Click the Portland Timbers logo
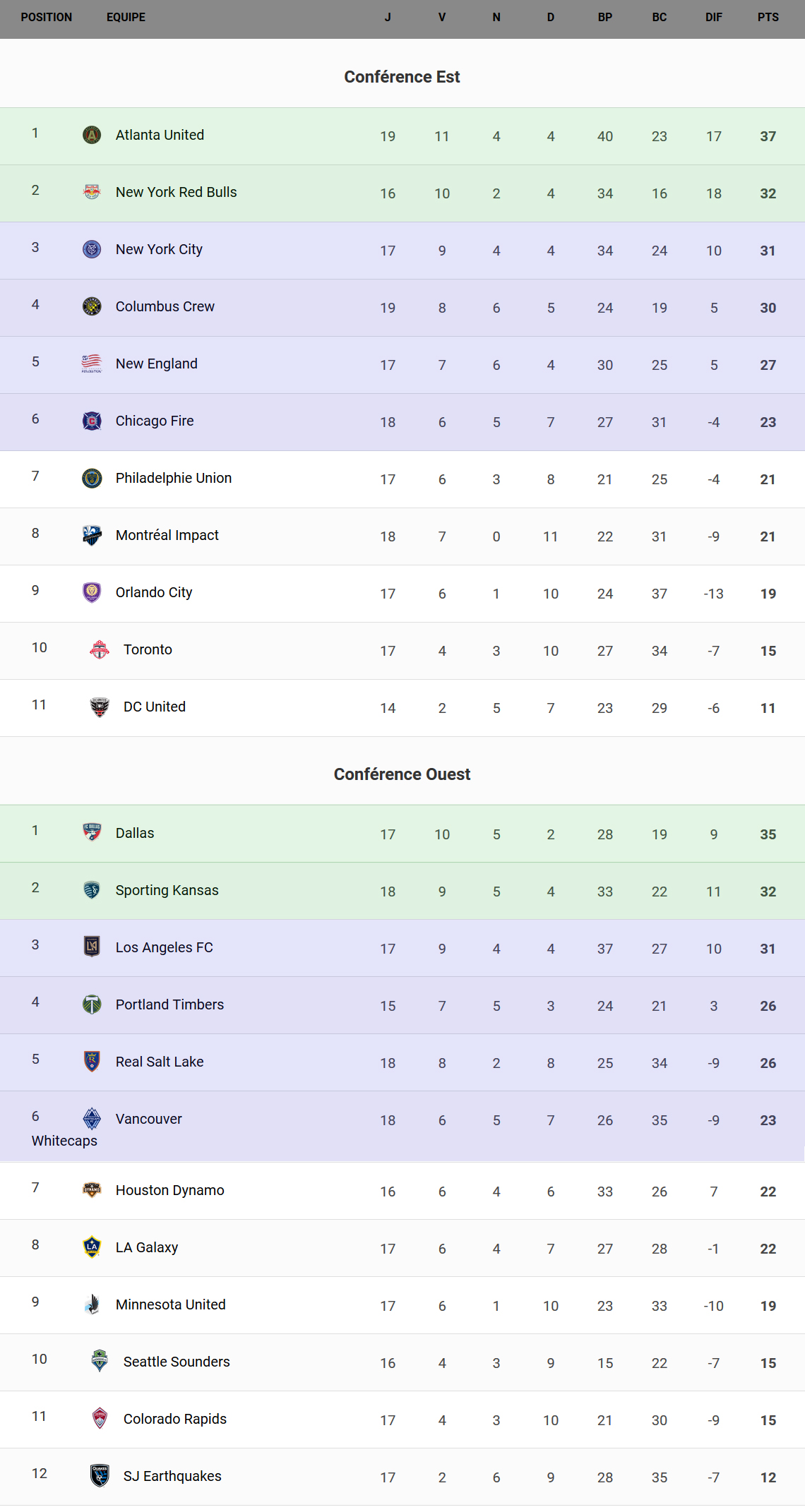 92,1004
